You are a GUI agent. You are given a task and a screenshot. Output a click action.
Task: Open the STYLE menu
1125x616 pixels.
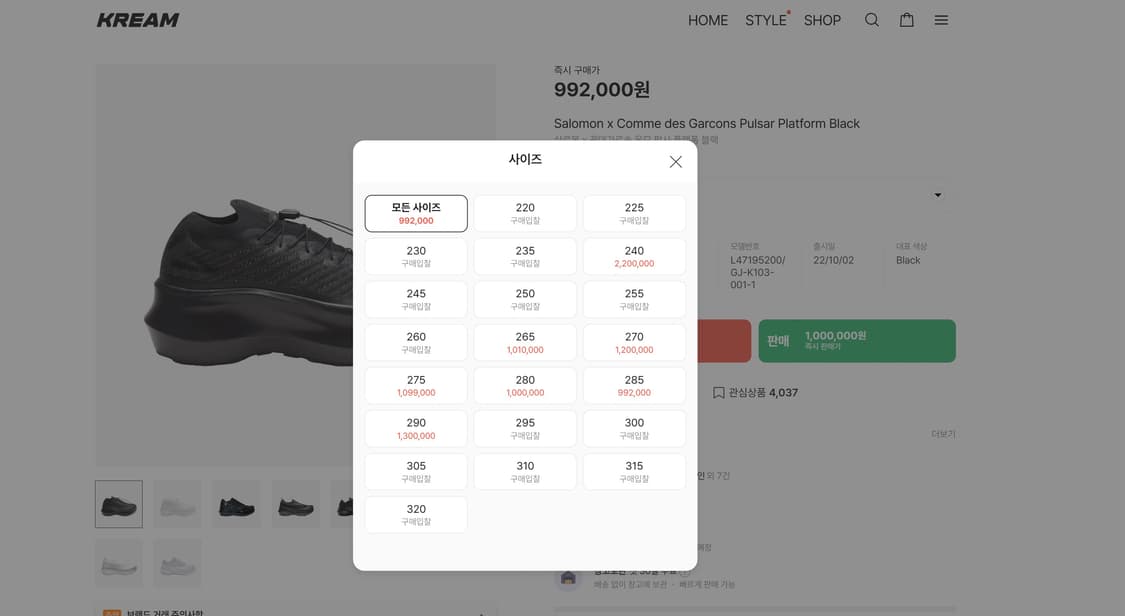coord(766,20)
